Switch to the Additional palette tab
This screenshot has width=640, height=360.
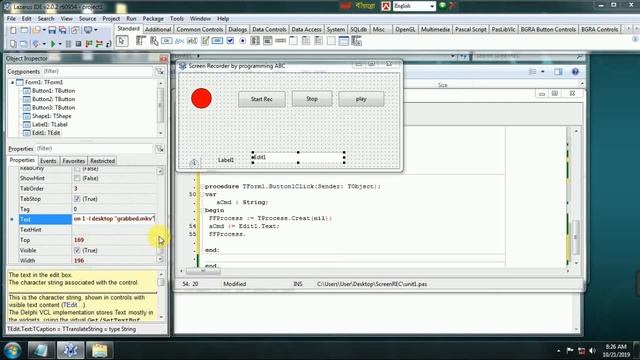pos(158,29)
